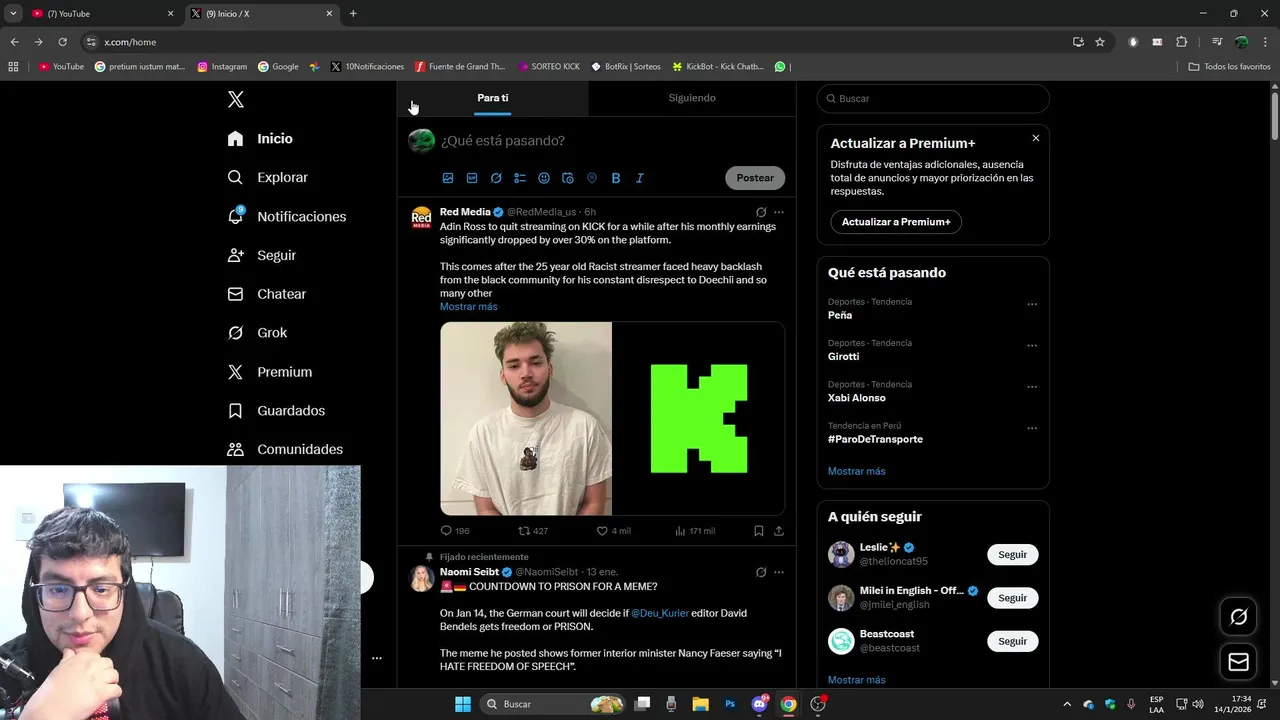Click the X logo in the sidebar
The image size is (1280, 720).
(x=236, y=99)
